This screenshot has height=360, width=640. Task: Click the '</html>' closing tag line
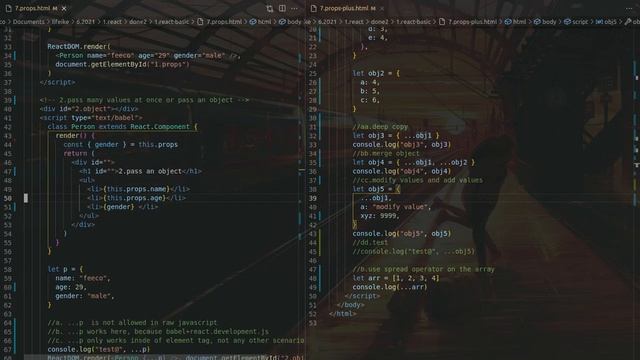tap(343, 314)
